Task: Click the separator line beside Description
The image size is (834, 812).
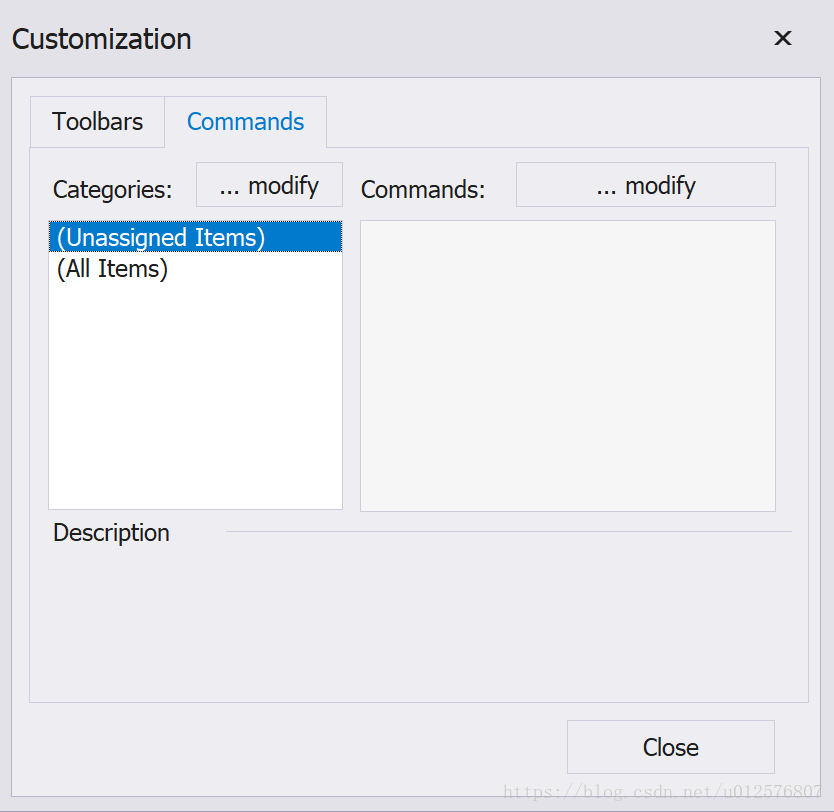Action: point(508,531)
